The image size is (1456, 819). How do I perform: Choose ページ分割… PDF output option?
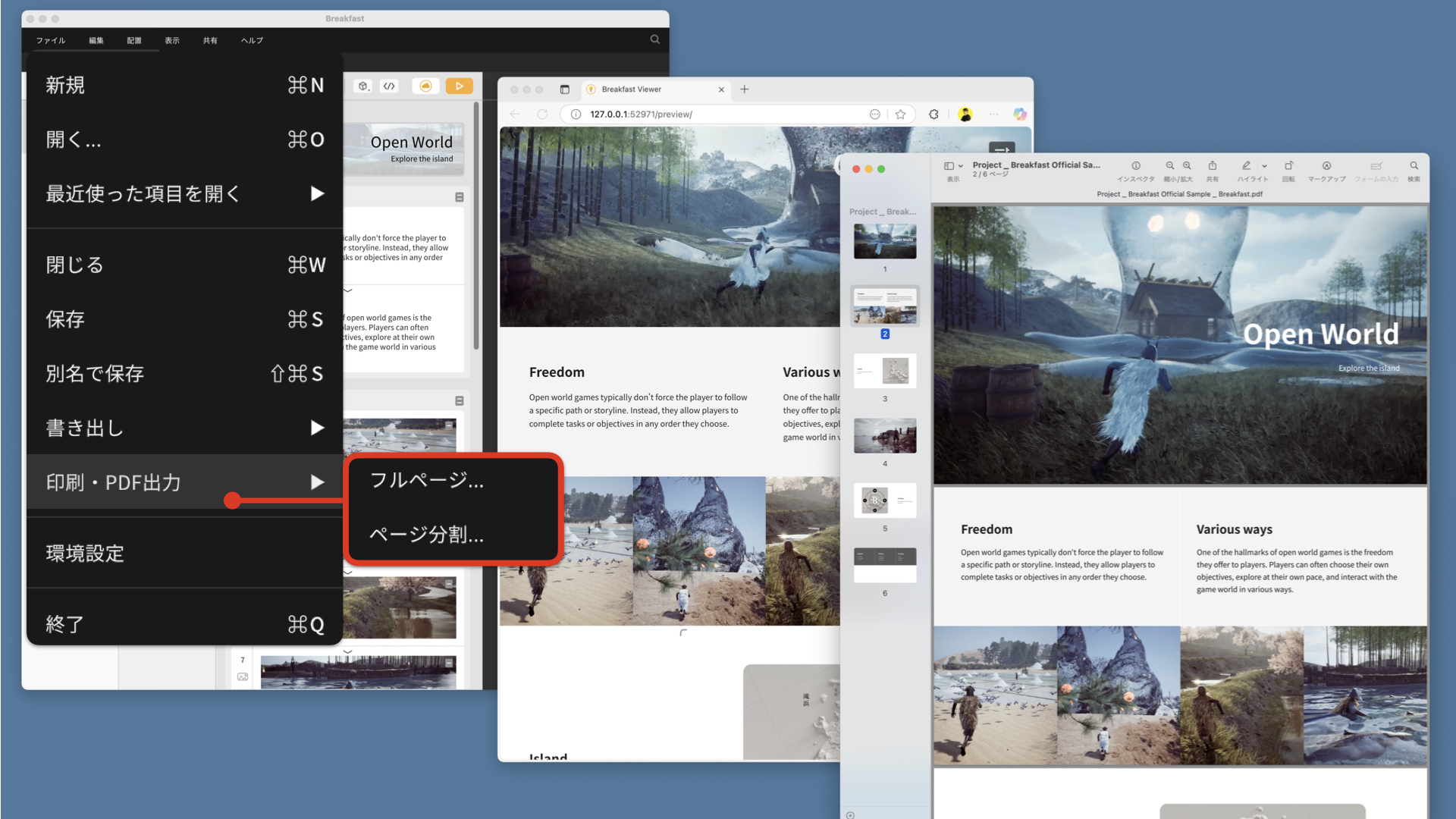point(453,535)
